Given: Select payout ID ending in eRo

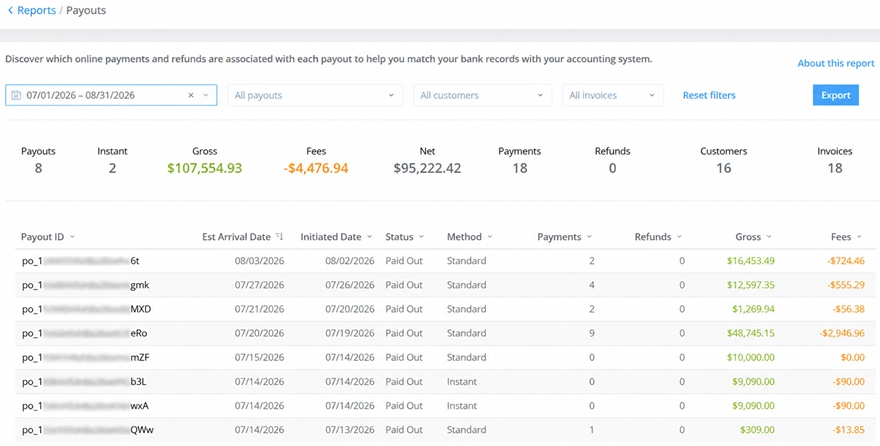Looking at the screenshot, I should click(x=84, y=333).
